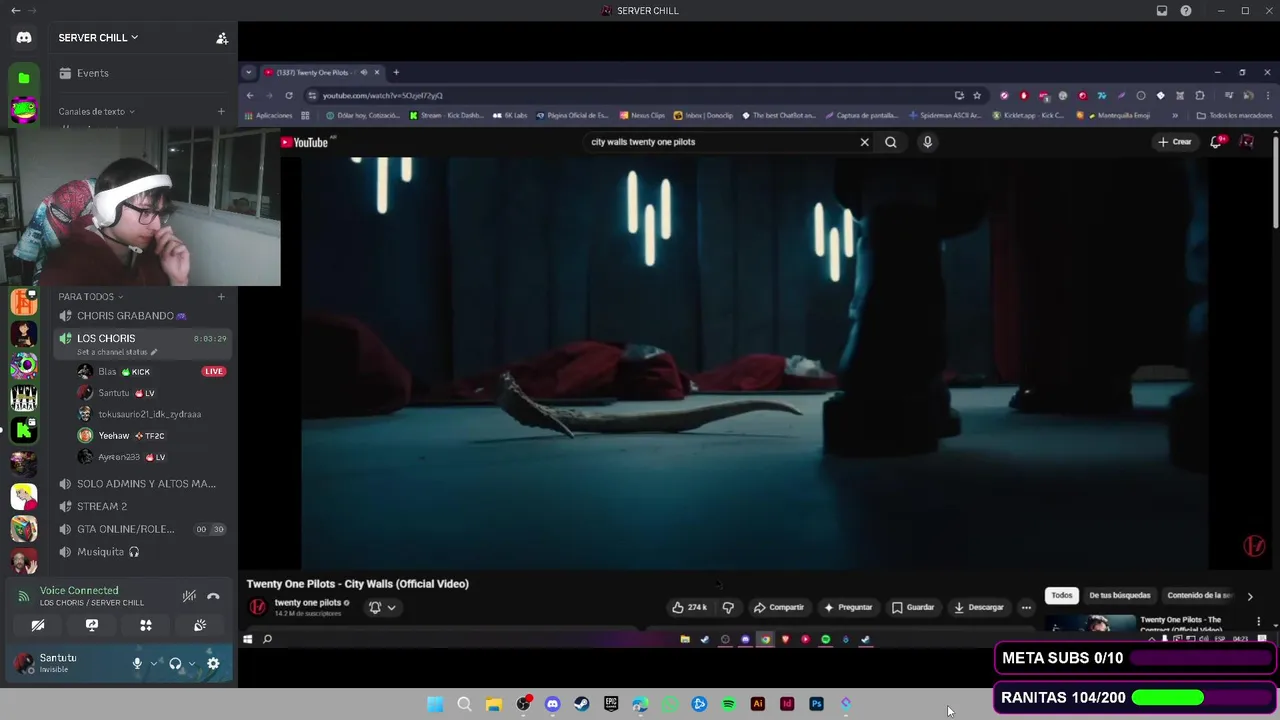Open the Nexus Clips bookmark
Image resolution: width=1280 pixels, height=720 pixels.
642,115
